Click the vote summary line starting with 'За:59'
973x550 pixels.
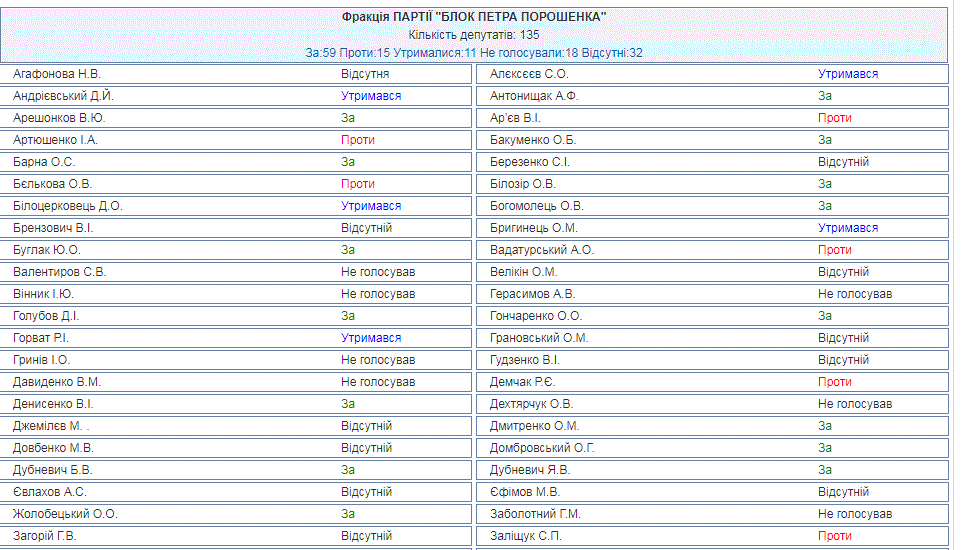tap(474, 52)
